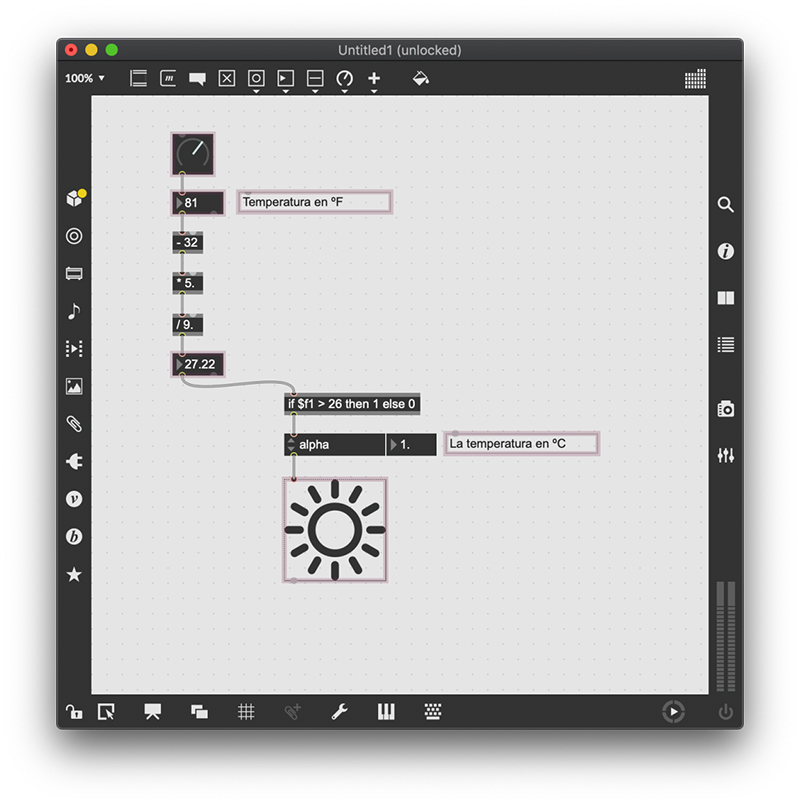Open the Sequences browser in sidebar

[x=74, y=349]
